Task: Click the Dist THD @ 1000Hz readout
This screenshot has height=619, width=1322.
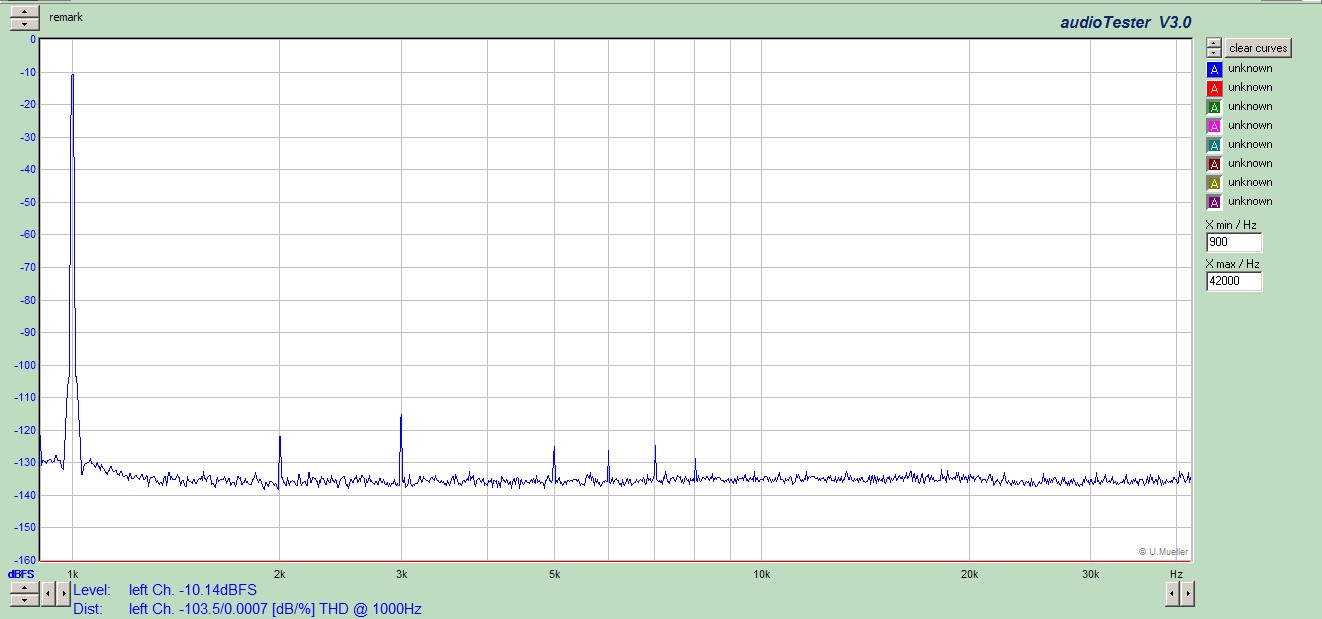Action: point(247,608)
